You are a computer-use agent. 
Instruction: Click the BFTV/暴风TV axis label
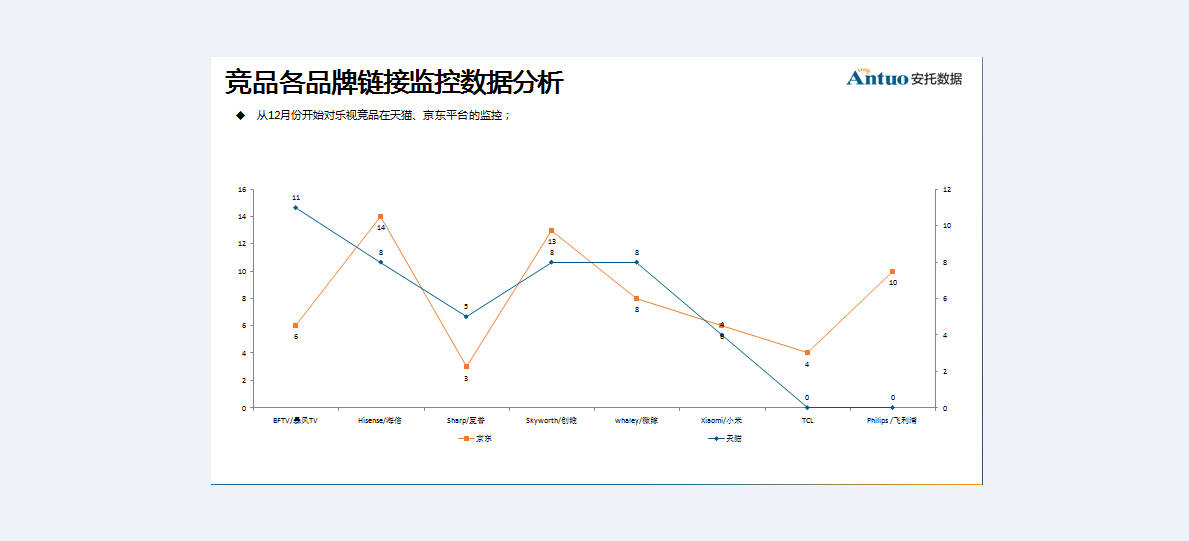(x=295, y=421)
